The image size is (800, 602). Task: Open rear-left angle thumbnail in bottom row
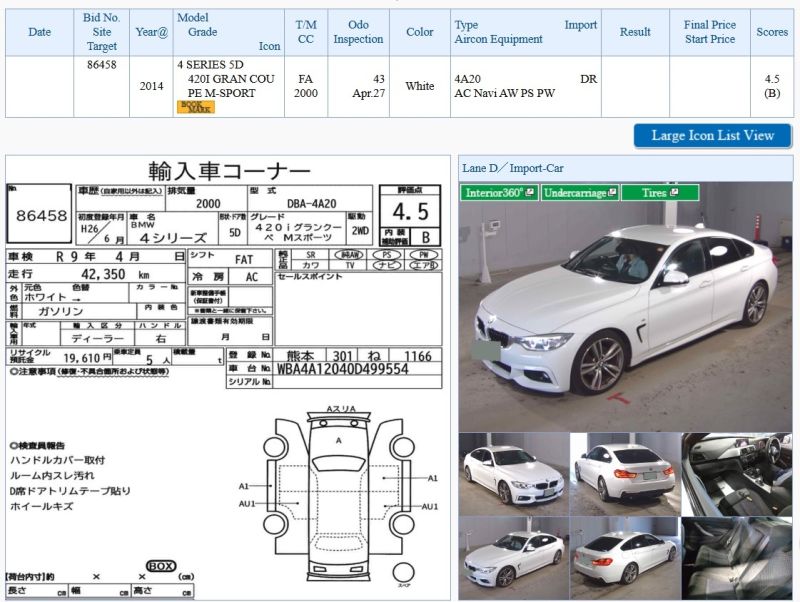point(625,558)
